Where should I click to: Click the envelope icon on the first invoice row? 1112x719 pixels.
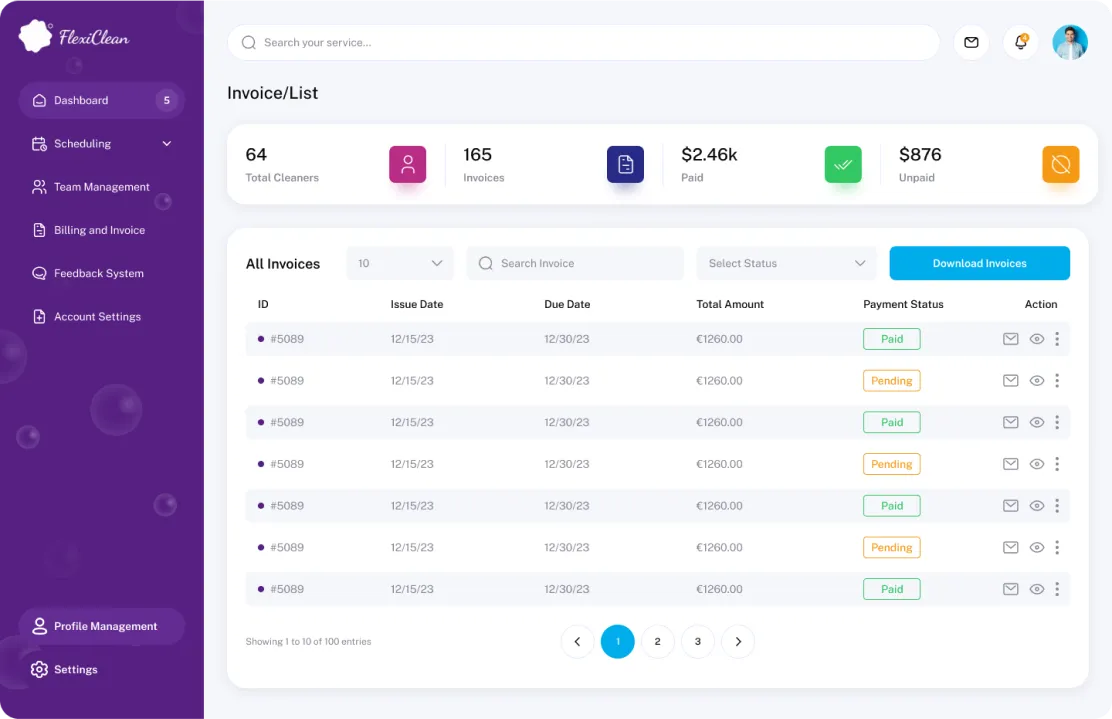(1010, 339)
